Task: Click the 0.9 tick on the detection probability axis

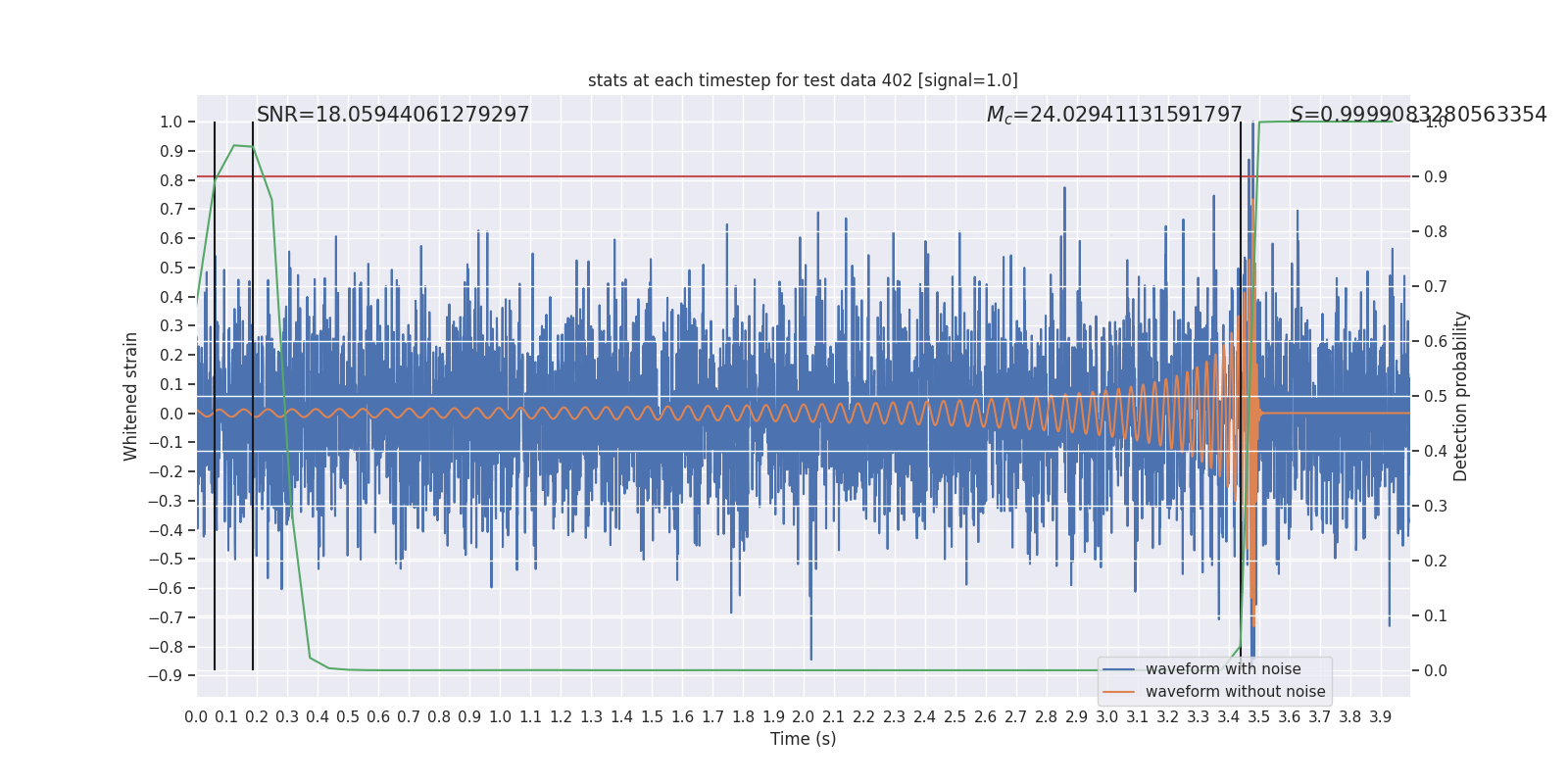Action: [x=1435, y=177]
